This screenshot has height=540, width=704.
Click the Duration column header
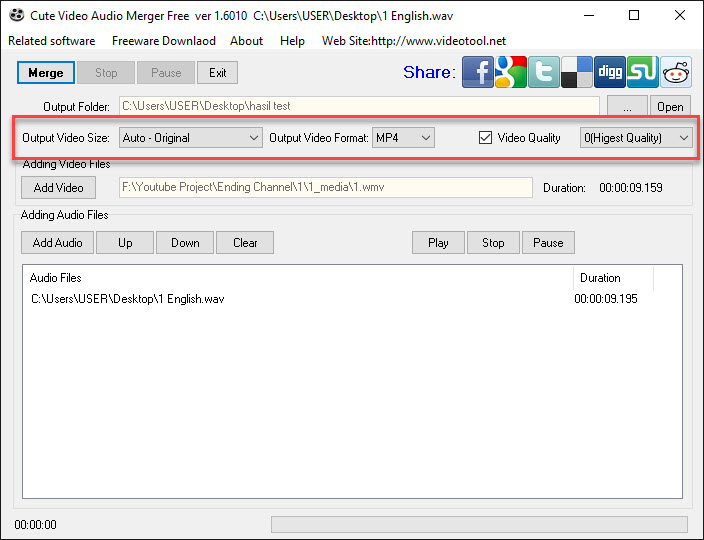click(613, 278)
